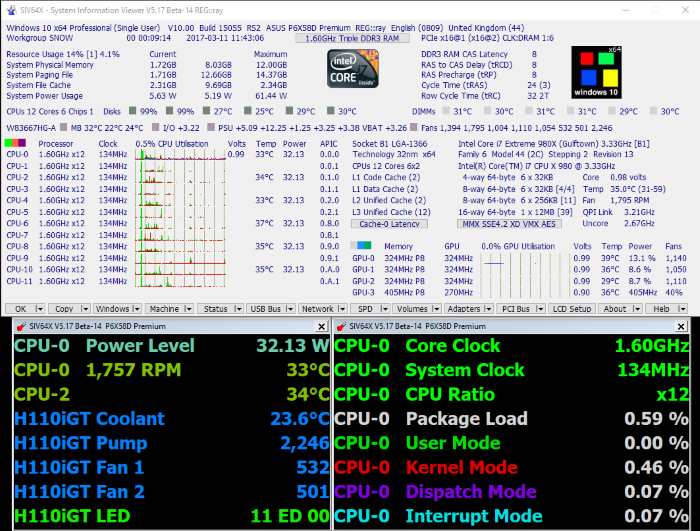
Task: Click the PCI Bus button
Action: [x=516, y=309]
